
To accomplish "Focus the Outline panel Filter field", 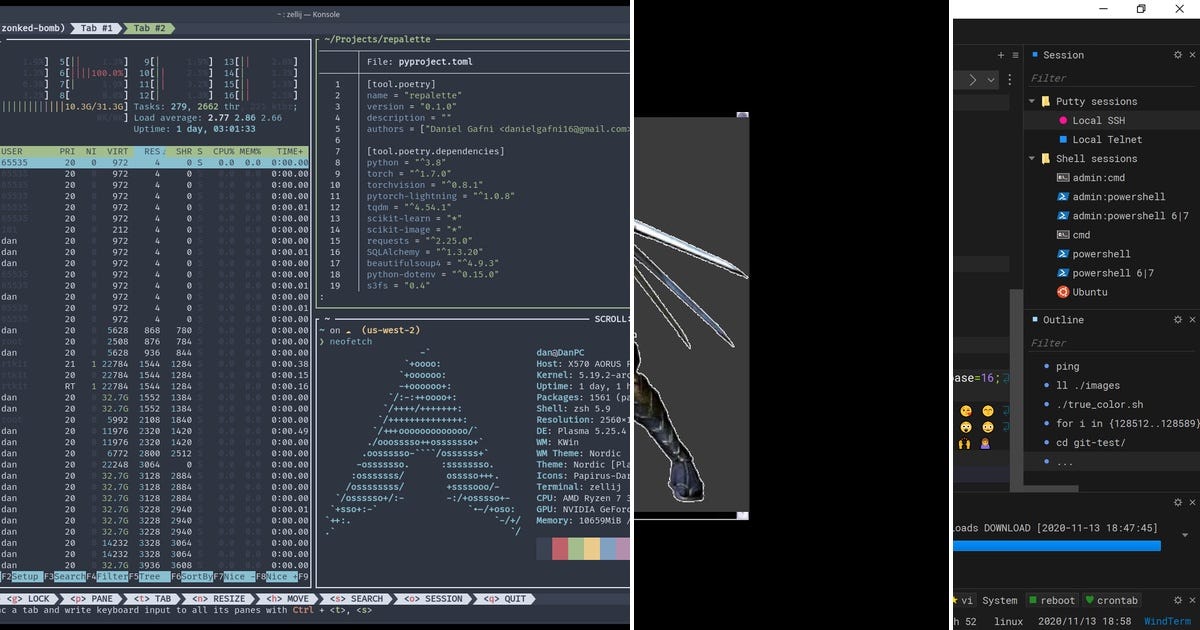I will (x=1112, y=343).
